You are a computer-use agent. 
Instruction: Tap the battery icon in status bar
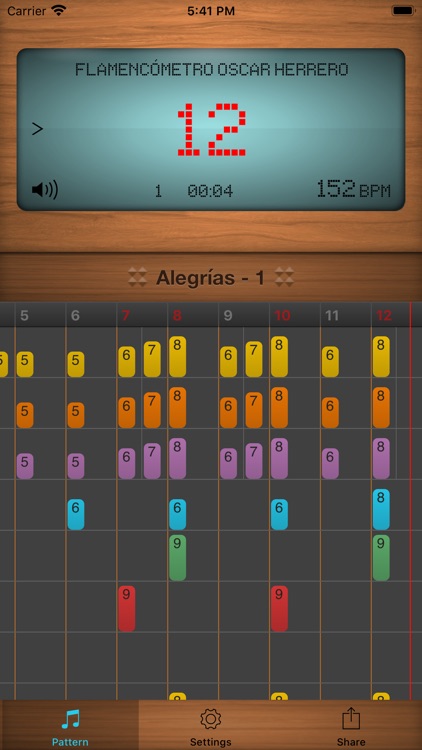pyautogui.click(x=403, y=10)
